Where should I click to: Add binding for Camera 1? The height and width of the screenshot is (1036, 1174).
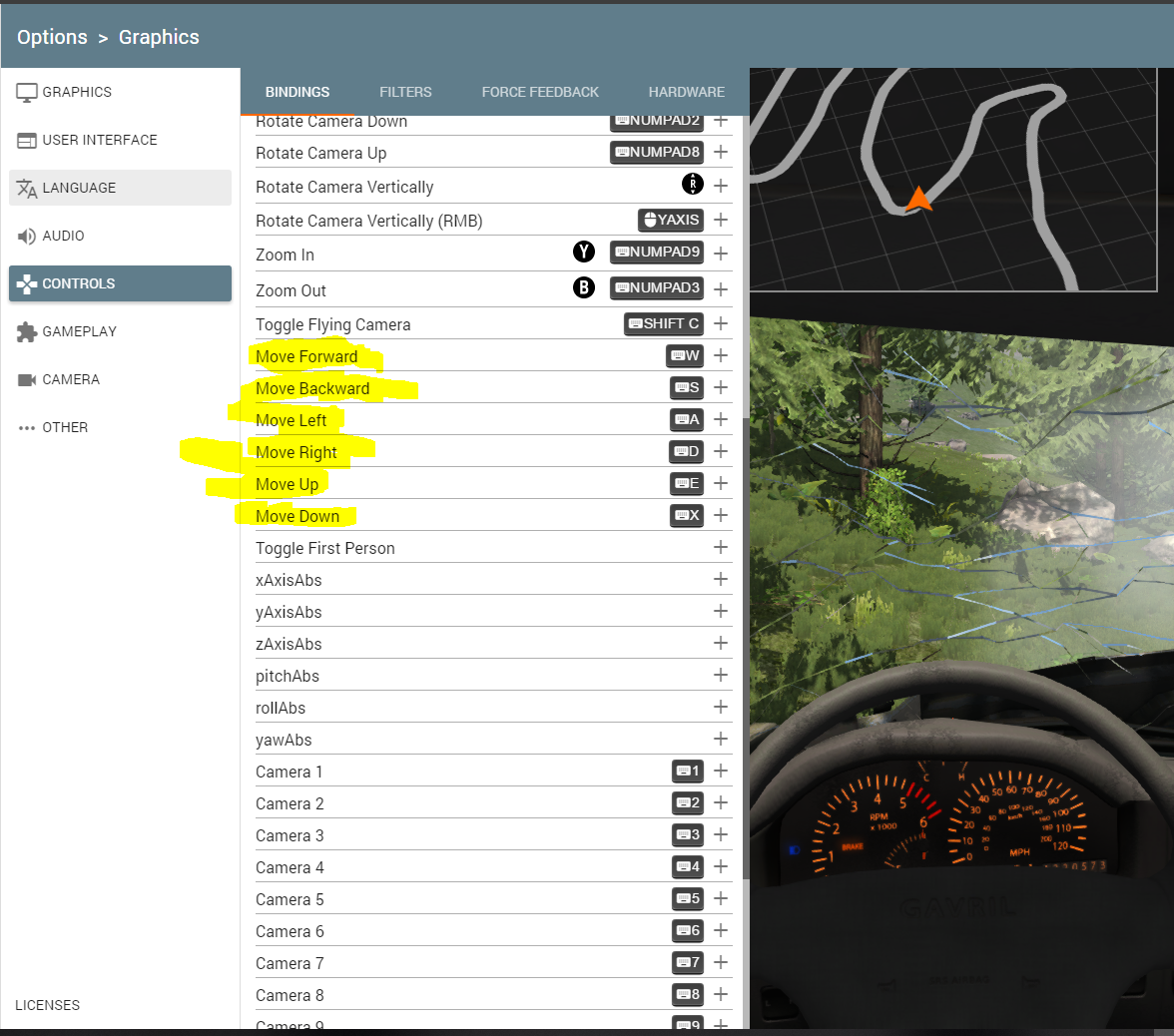pyautogui.click(x=721, y=771)
